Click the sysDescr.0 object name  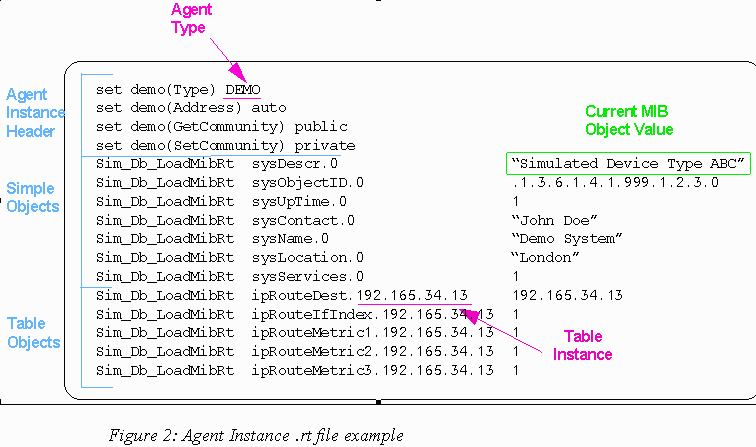(x=295, y=163)
